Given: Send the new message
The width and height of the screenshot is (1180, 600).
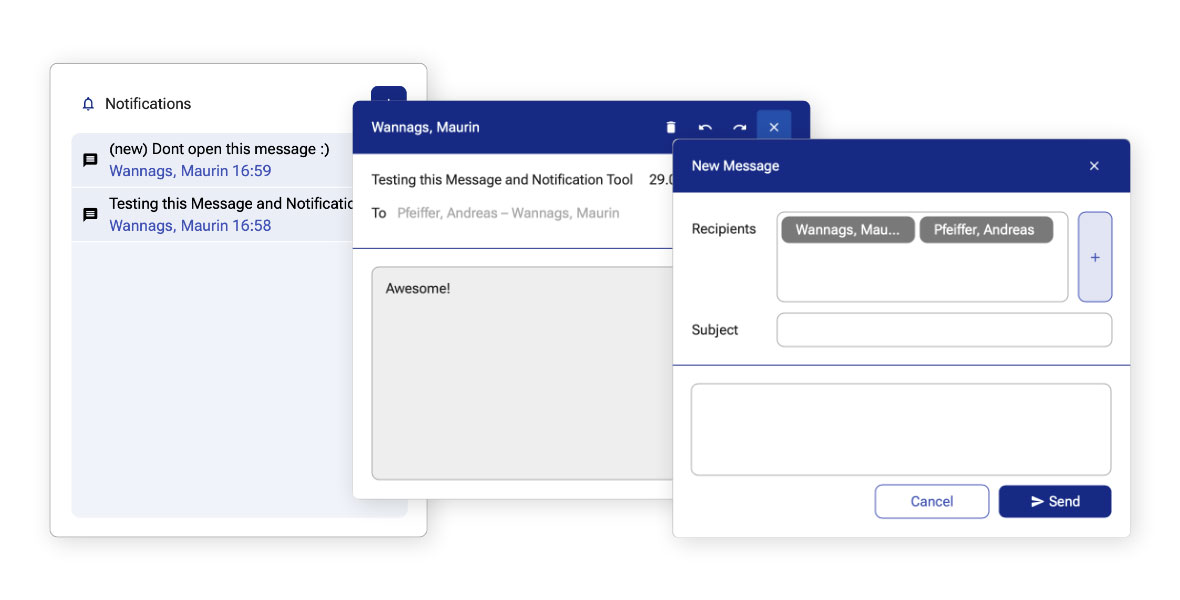Looking at the screenshot, I should [1055, 501].
